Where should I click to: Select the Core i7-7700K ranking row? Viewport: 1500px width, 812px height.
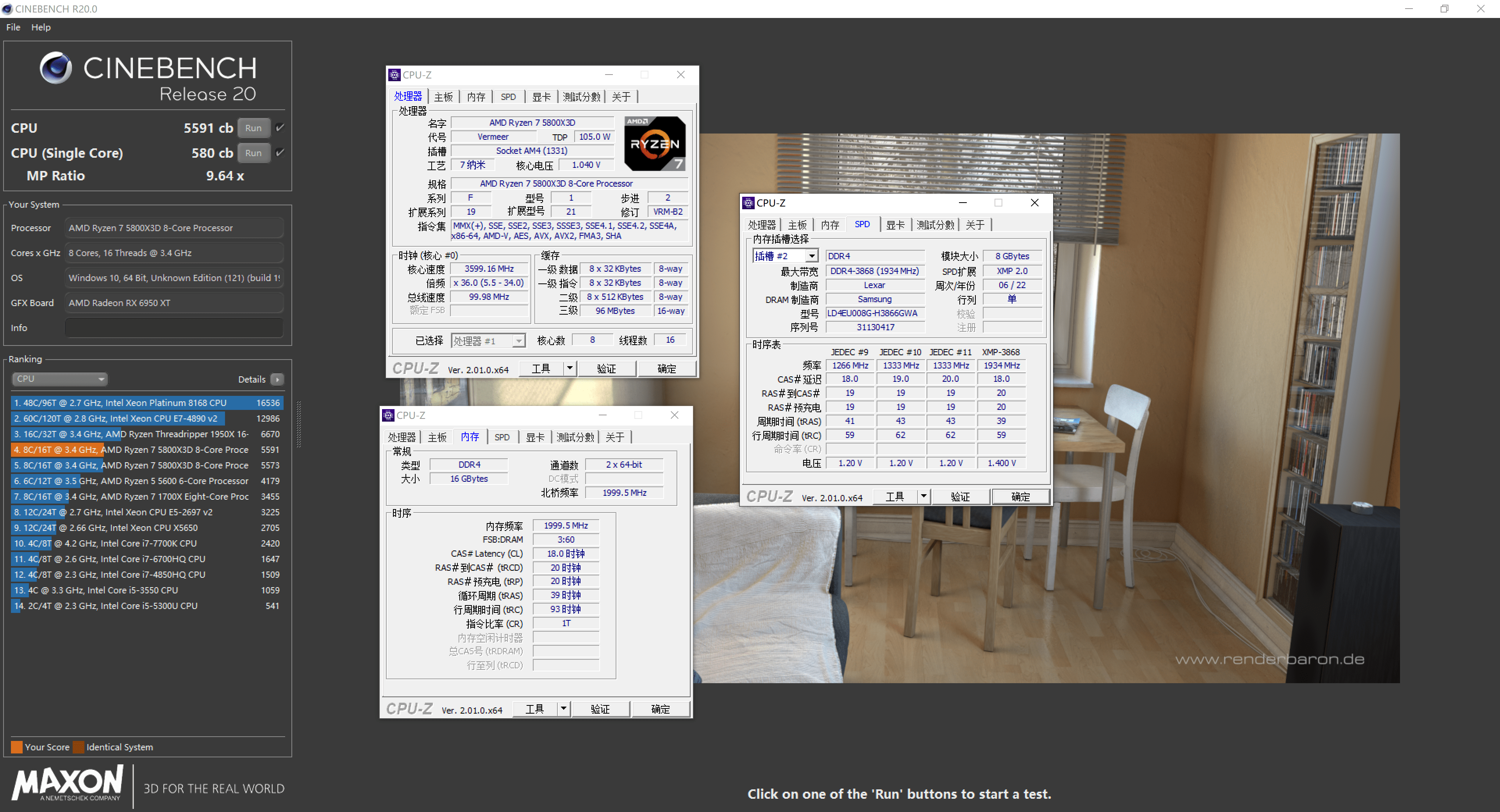pos(147,543)
